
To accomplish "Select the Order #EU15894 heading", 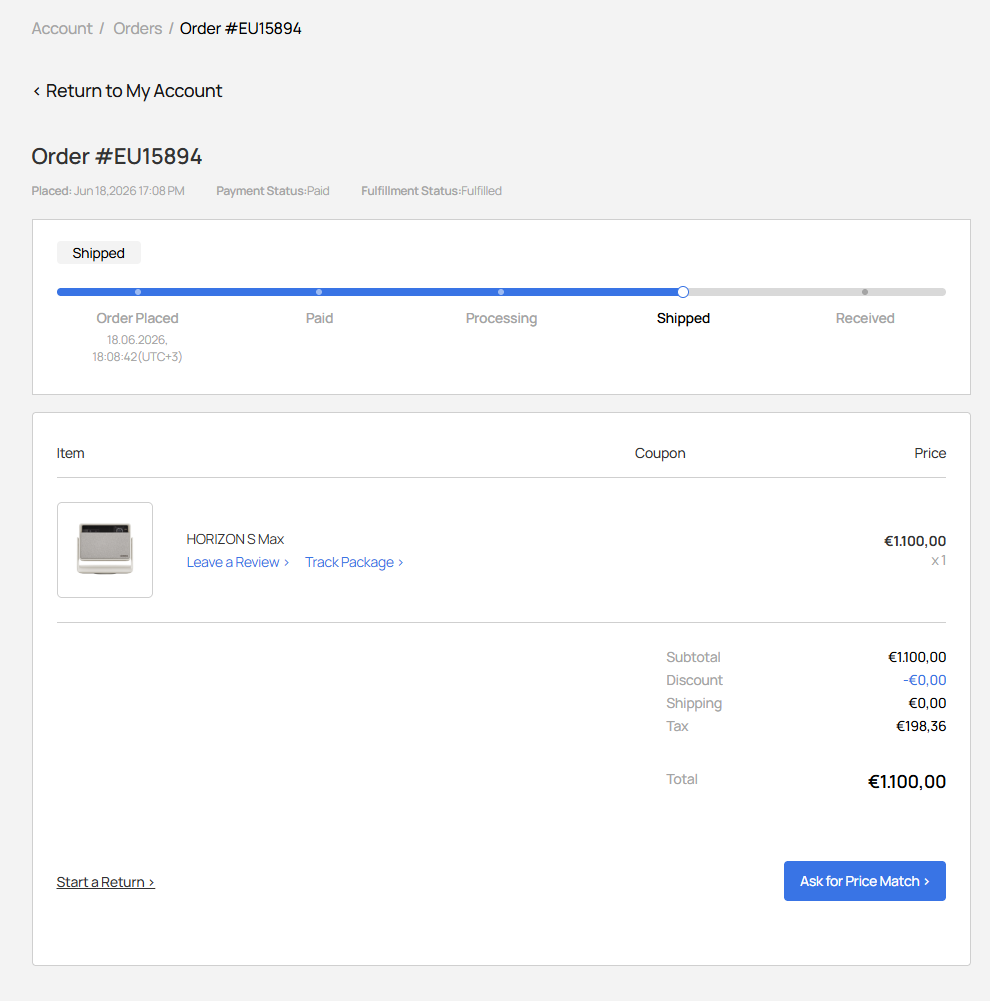I will (117, 156).
